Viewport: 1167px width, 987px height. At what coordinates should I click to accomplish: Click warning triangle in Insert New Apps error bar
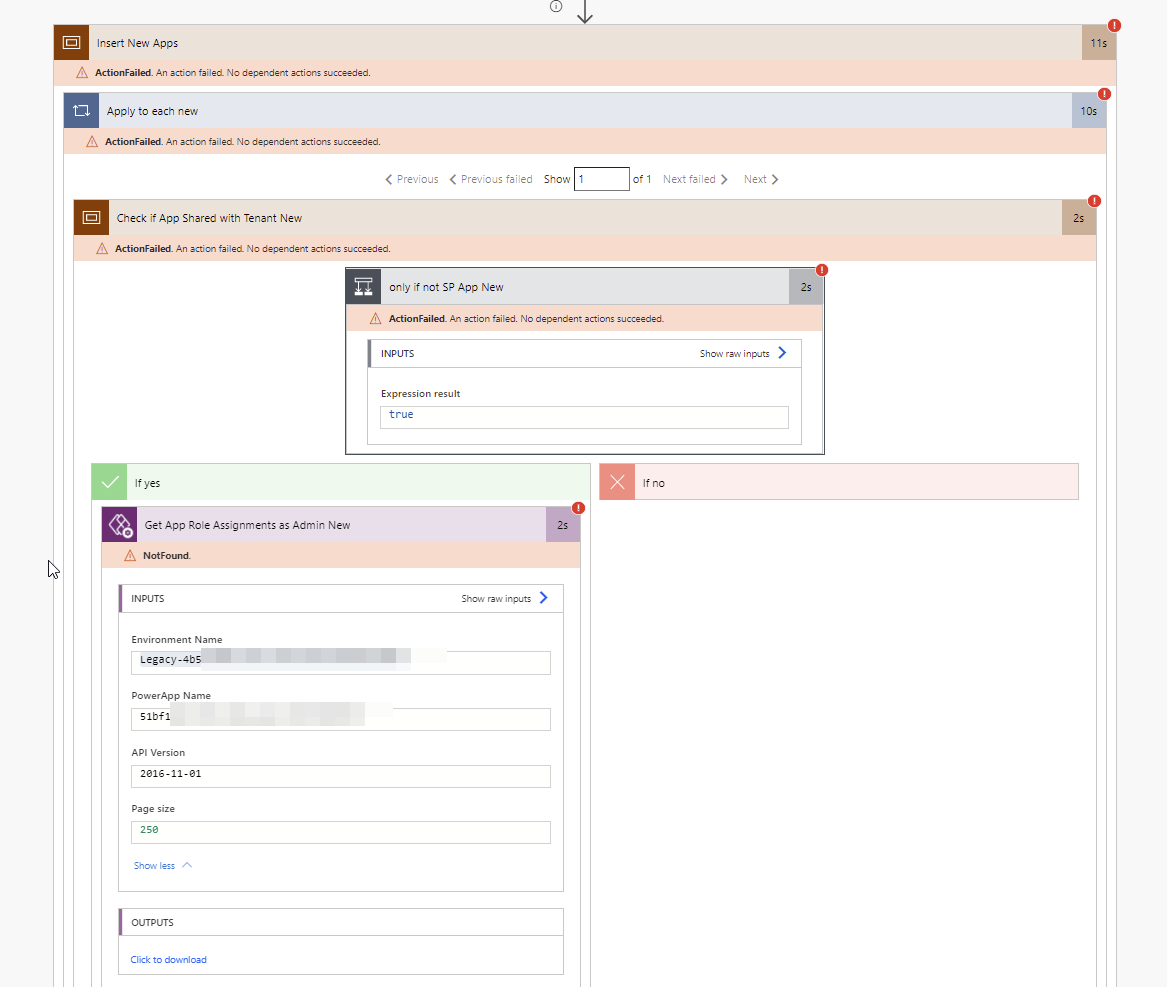(82, 73)
